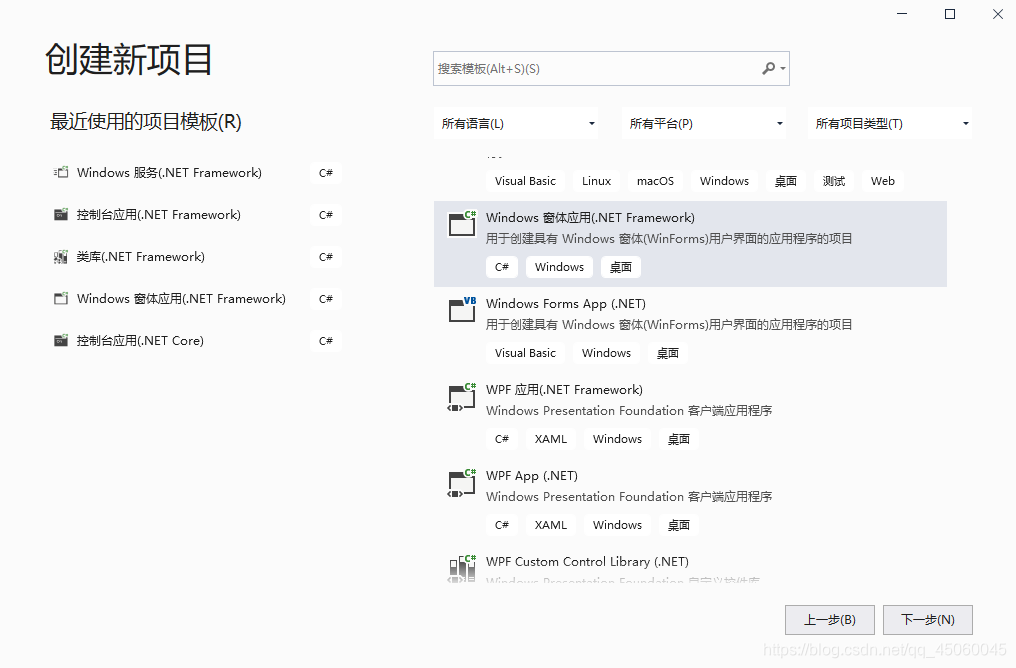
Task: Click the 下一步(N) next button
Action: (x=928, y=620)
